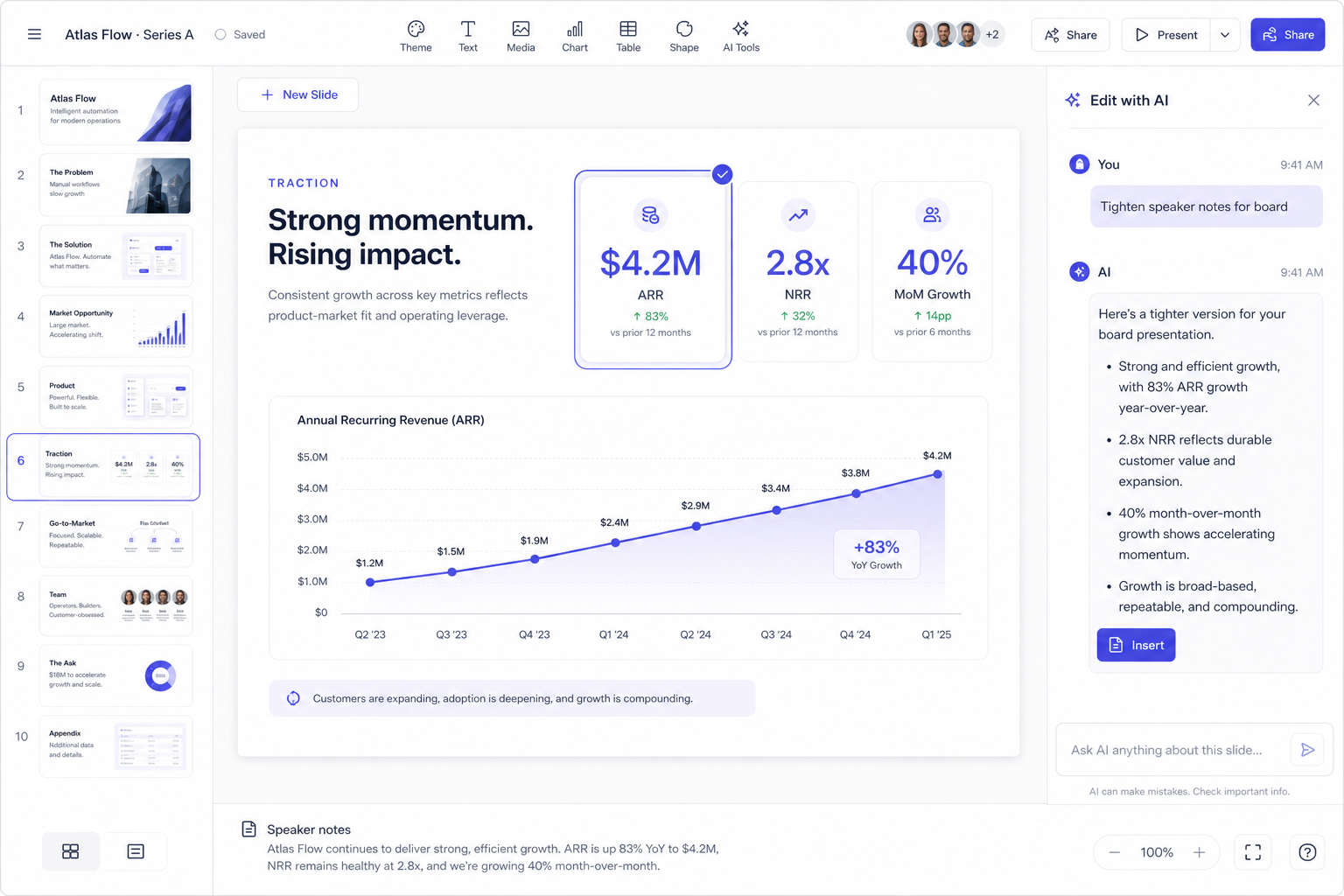Open AI Tools in the toolbar
Screen dimensions: 1344x896
[x=741, y=36]
